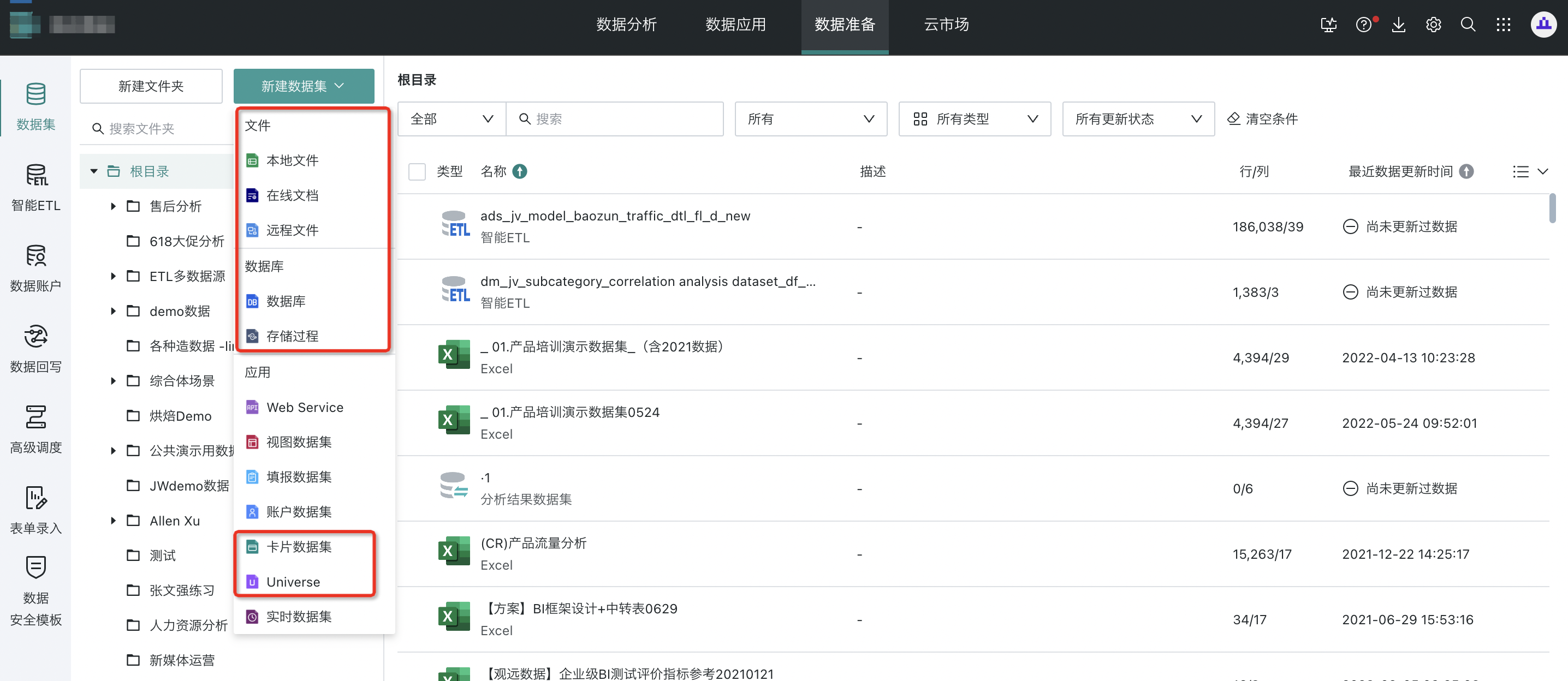Expand the ETL多数据源 folder
This screenshot has width=1568, height=681.
[113, 276]
